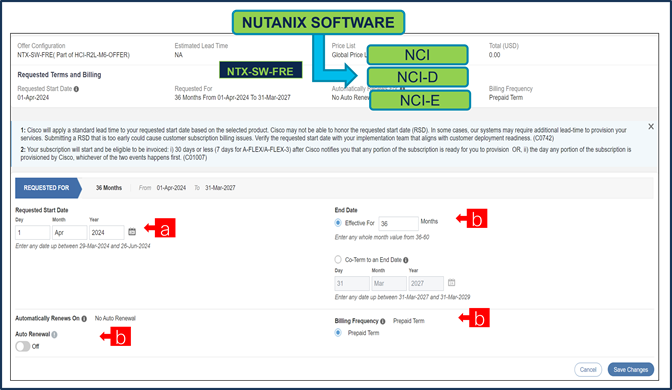
Task: Click the REQUESTED FOR tab header
Action: pos(48,188)
